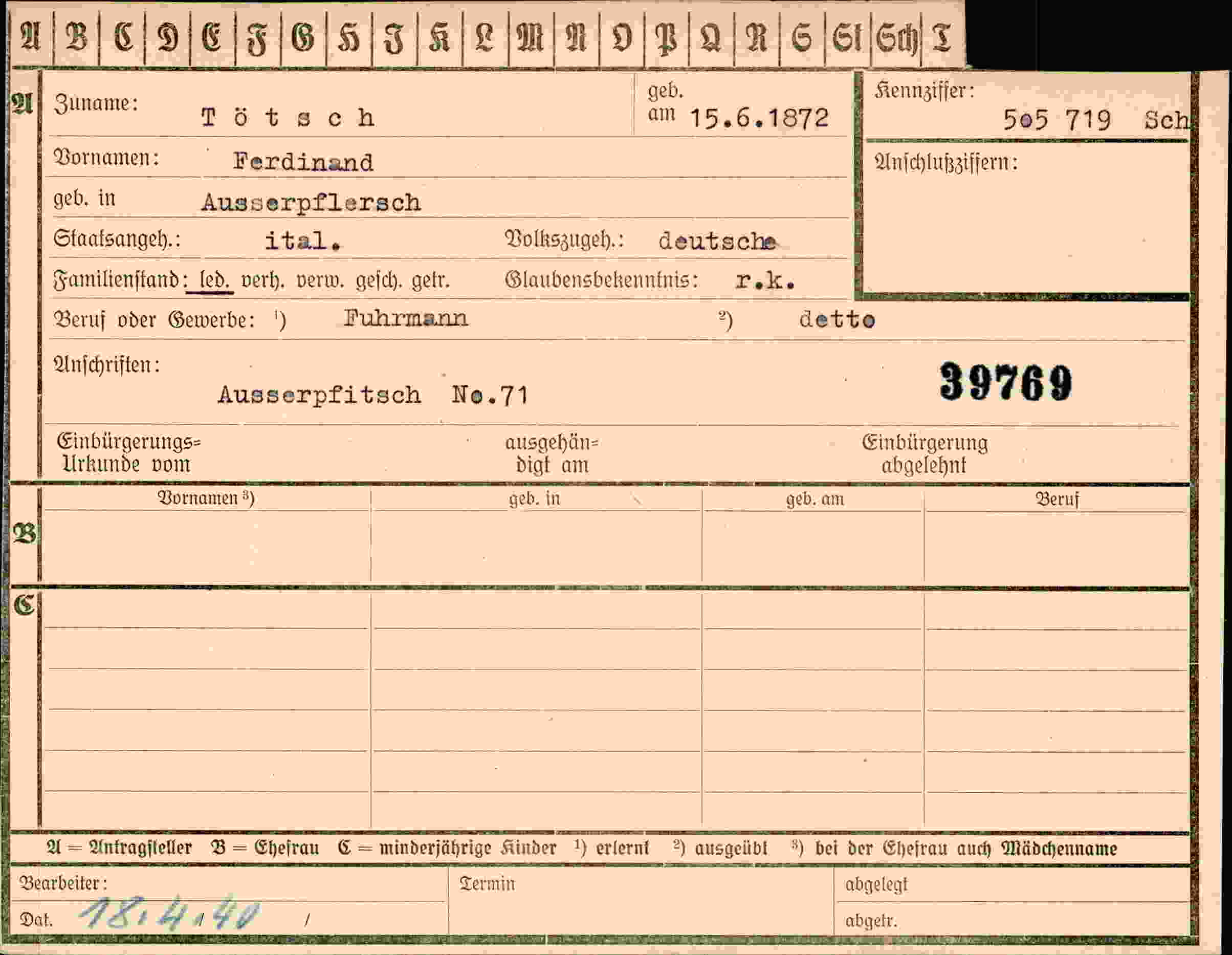Click the 'verh.' marital status option
1232x955 pixels.
262,280
